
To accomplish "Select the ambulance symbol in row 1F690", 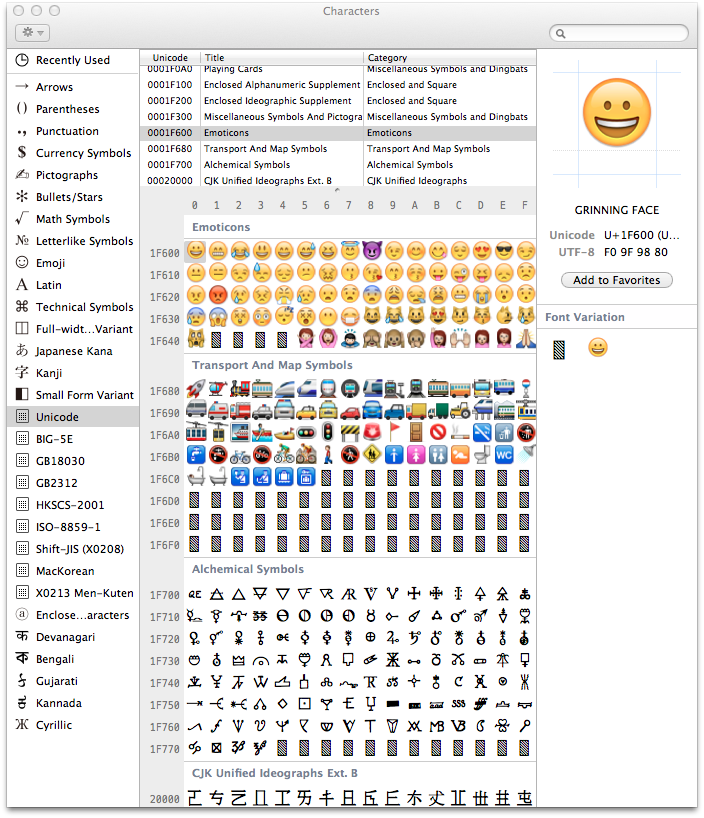I will (x=218, y=411).
